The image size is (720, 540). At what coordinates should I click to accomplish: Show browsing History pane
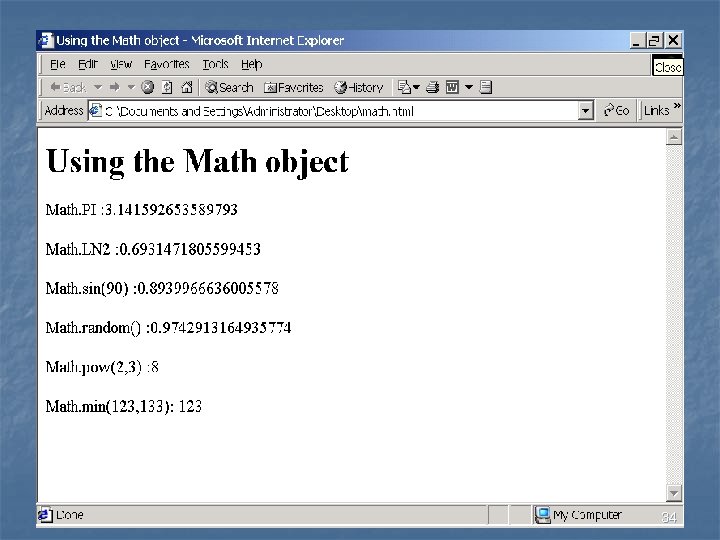[359, 87]
